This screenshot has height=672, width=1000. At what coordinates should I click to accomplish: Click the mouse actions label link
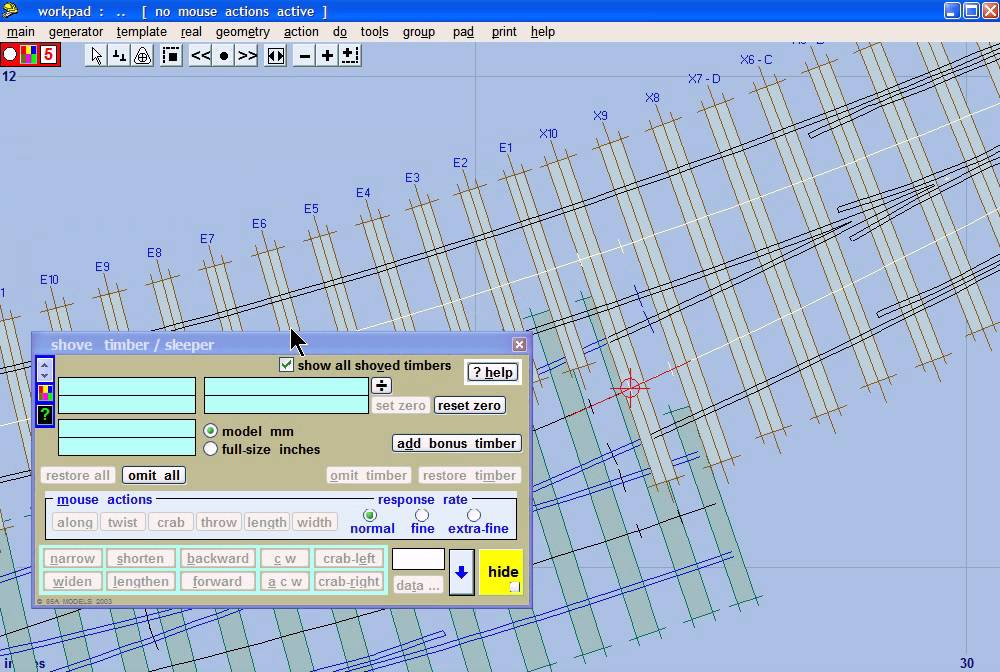click(105, 499)
